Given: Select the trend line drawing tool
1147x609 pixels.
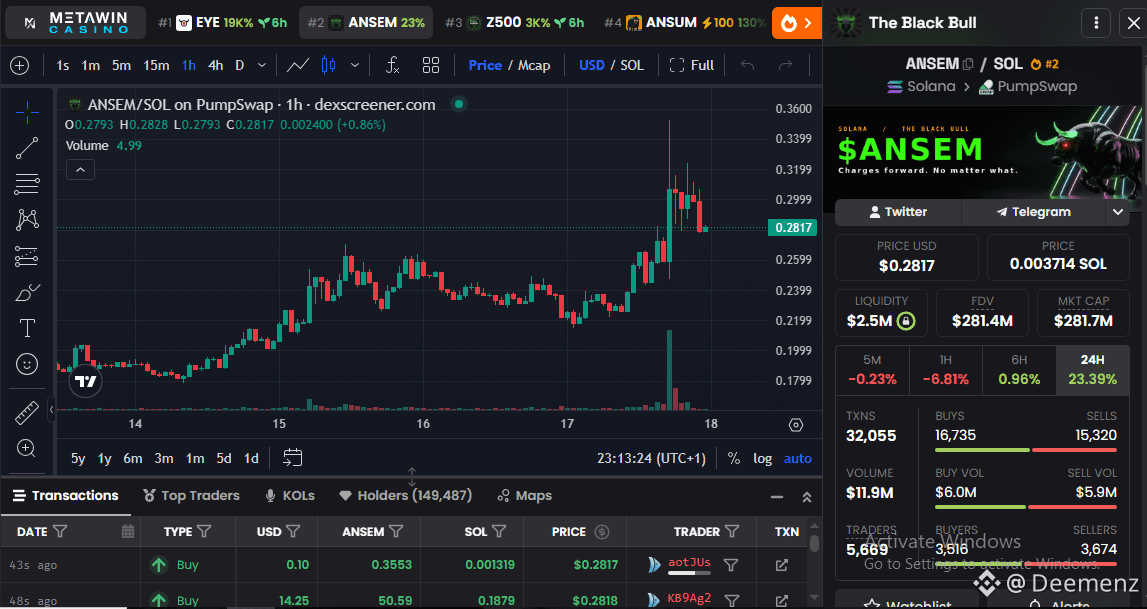Looking at the screenshot, I should point(27,148).
